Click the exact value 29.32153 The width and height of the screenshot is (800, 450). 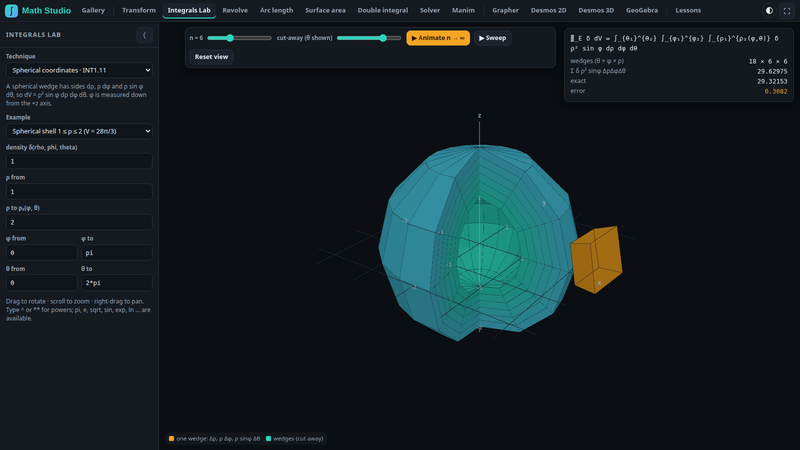772,81
